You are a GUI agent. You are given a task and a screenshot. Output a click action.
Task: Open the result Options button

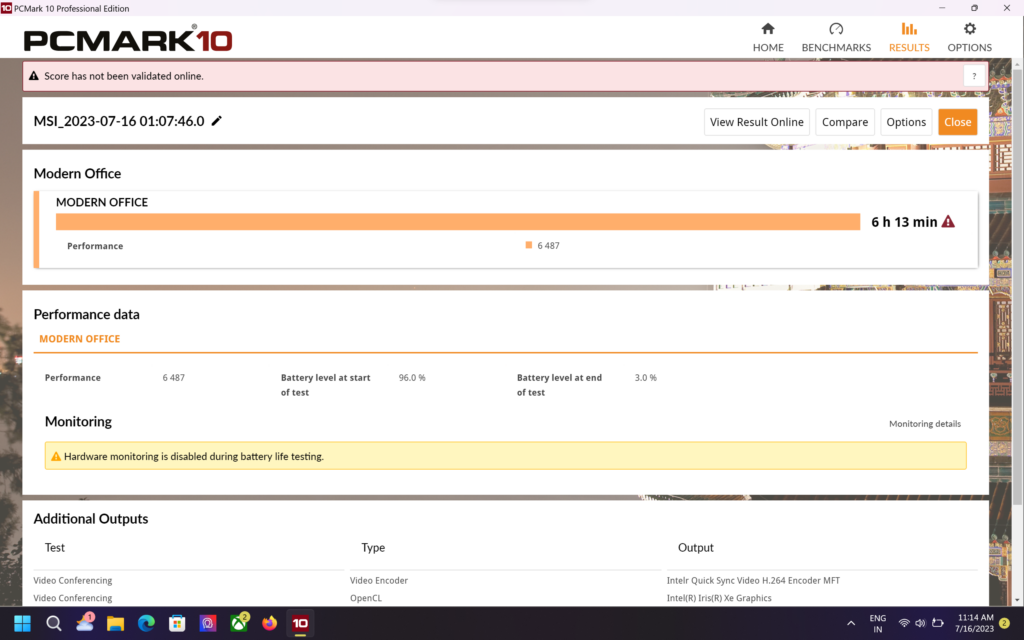pyautogui.click(x=906, y=122)
